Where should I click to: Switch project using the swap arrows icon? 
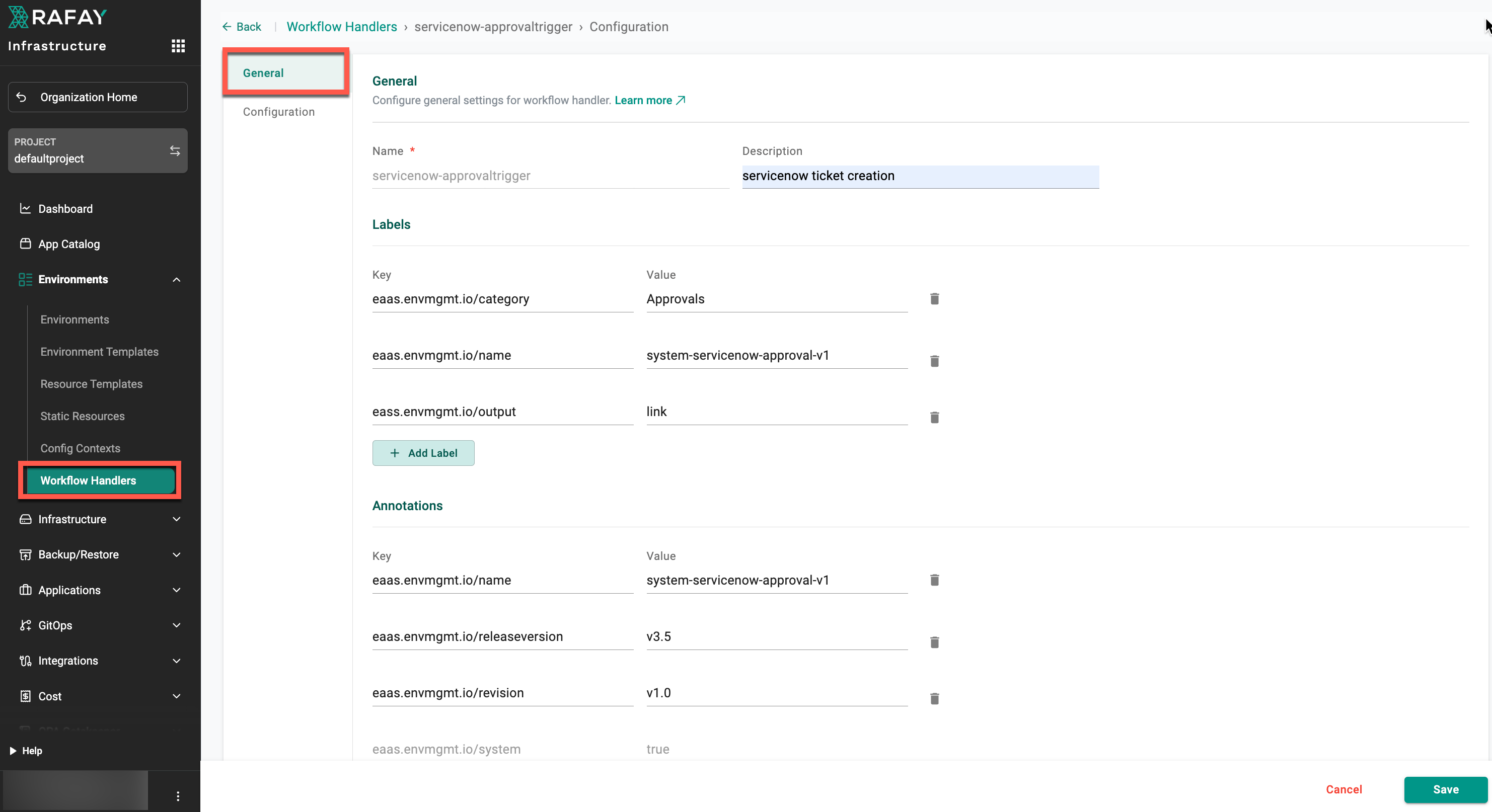pyautogui.click(x=174, y=150)
